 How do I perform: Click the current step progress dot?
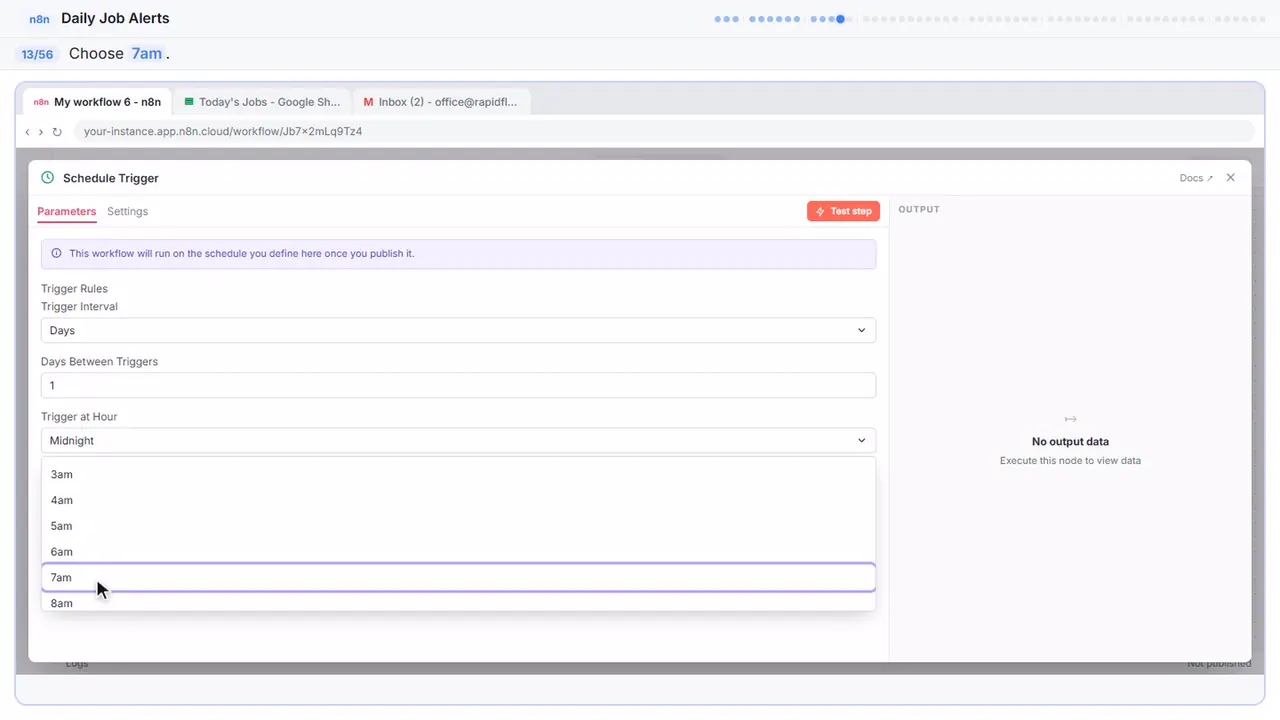tap(841, 19)
